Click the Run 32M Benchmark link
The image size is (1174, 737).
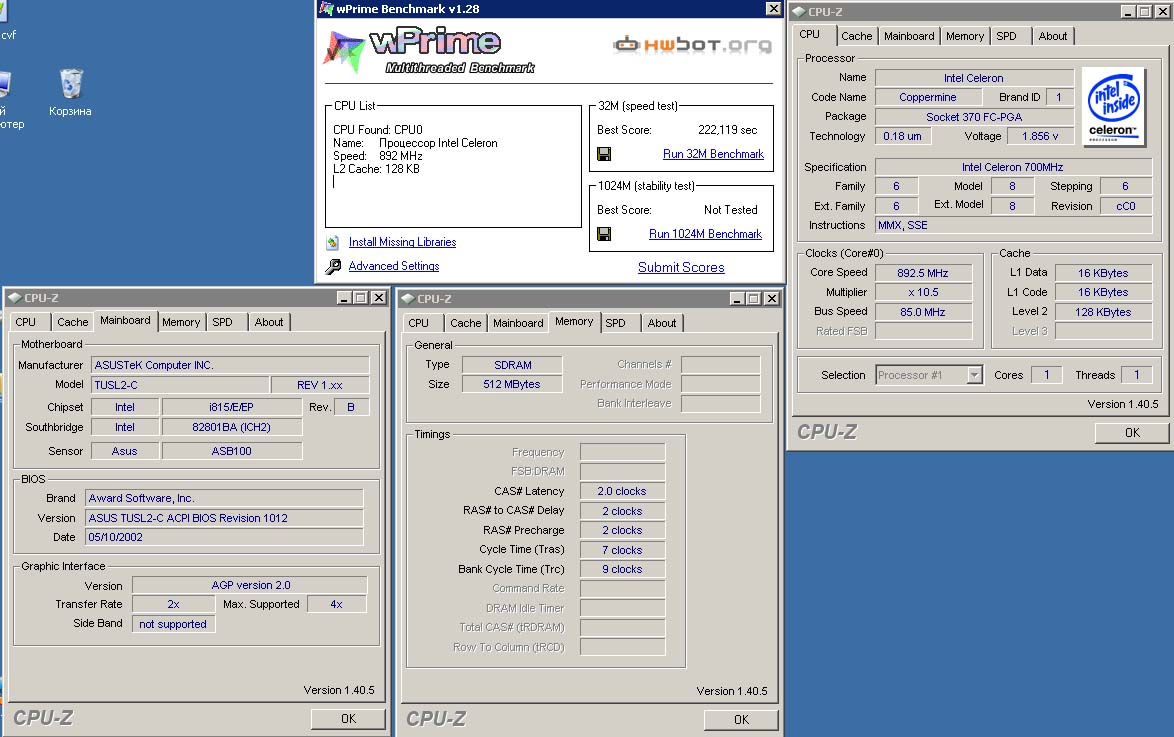pyautogui.click(x=714, y=154)
